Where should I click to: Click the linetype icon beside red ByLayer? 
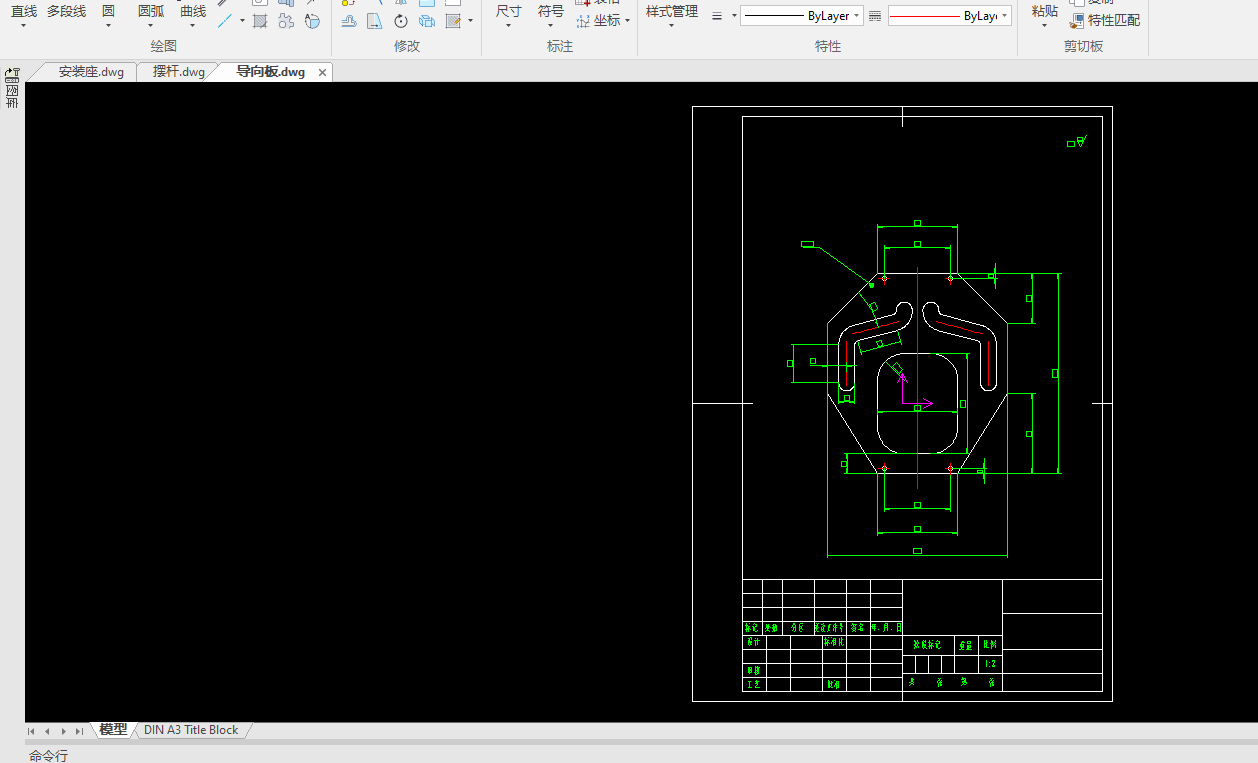[x=874, y=16]
